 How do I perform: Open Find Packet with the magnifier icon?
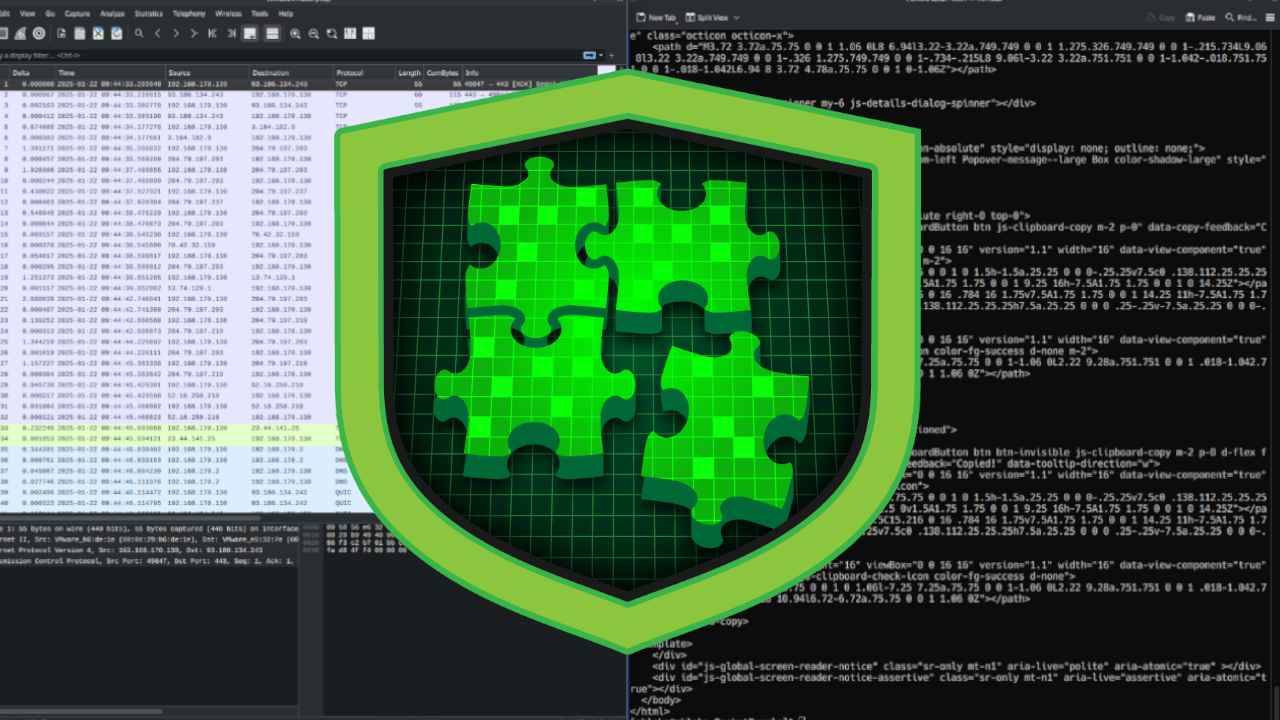click(x=139, y=33)
